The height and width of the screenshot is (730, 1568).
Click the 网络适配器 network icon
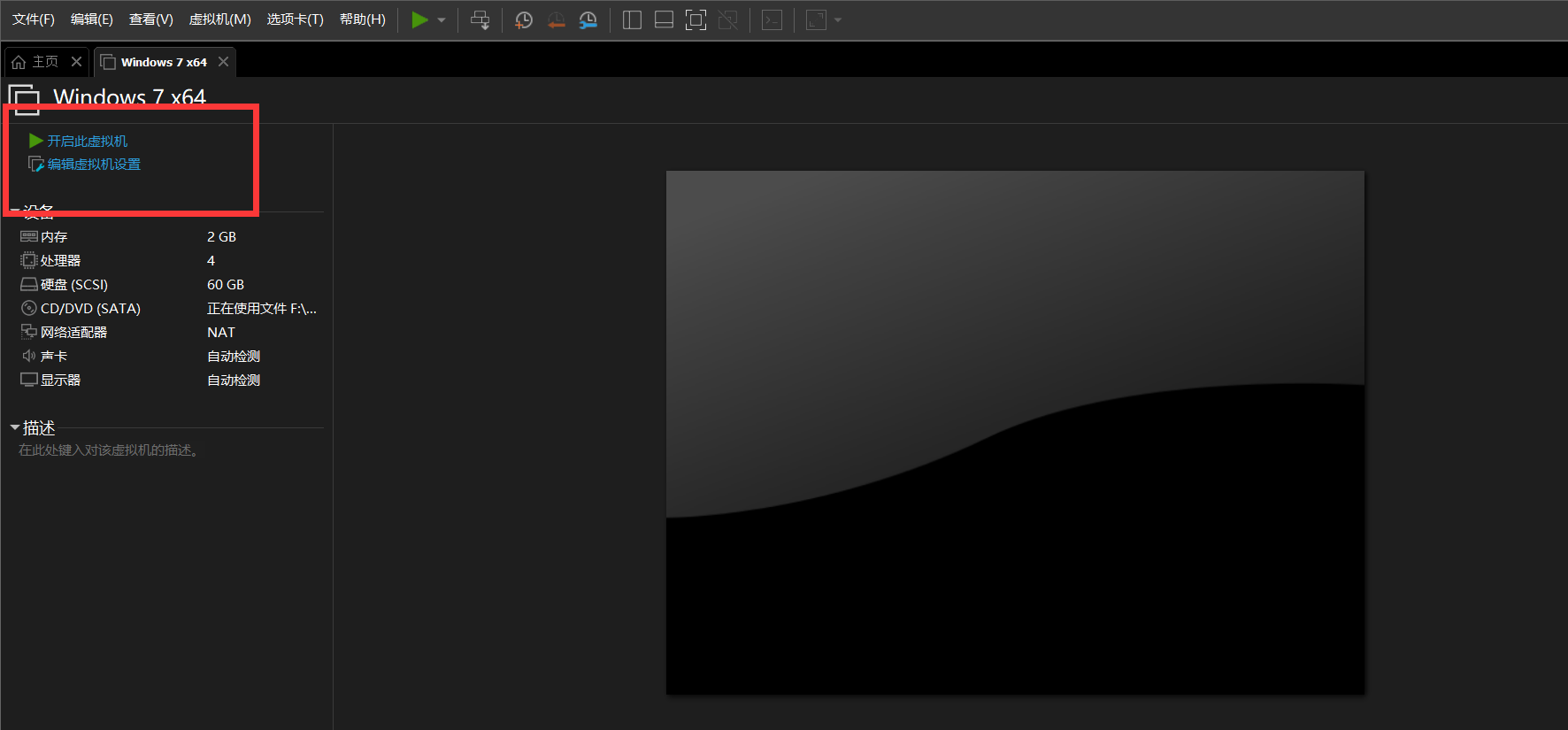(x=29, y=332)
